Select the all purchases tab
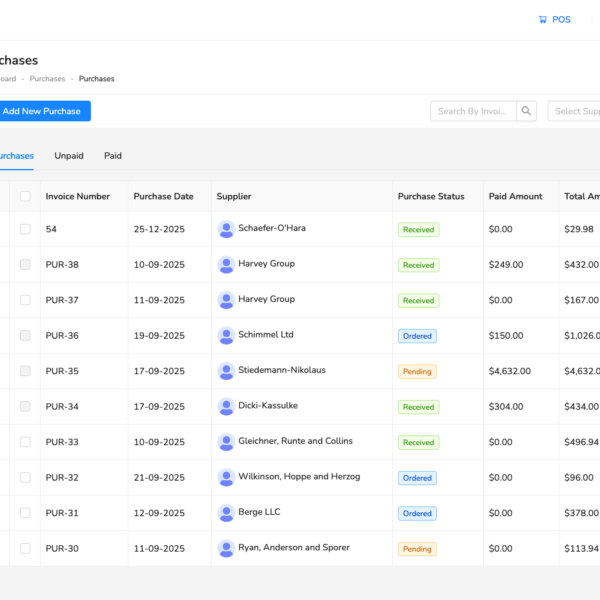This screenshot has width=600, height=600. [x=16, y=156]
